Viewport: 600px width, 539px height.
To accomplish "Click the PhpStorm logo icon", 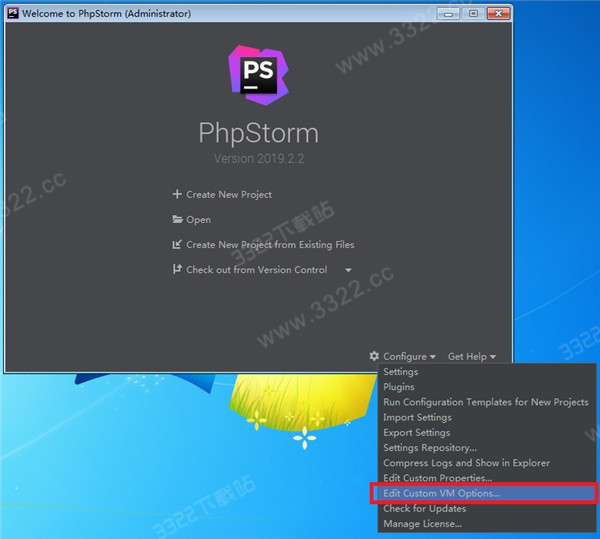I will pyautogui.click(x=259, y=75).
